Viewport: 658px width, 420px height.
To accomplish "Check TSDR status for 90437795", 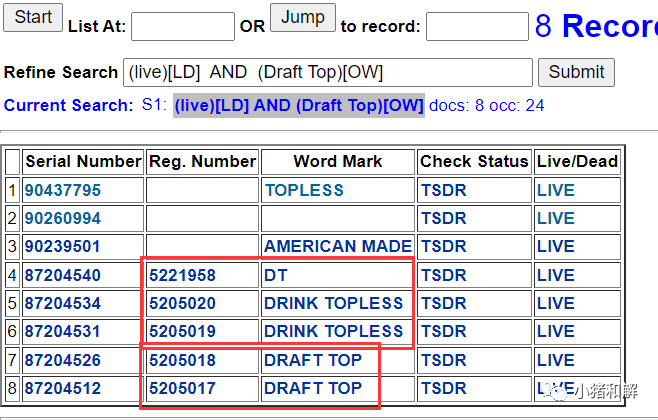I will point(444,190).
